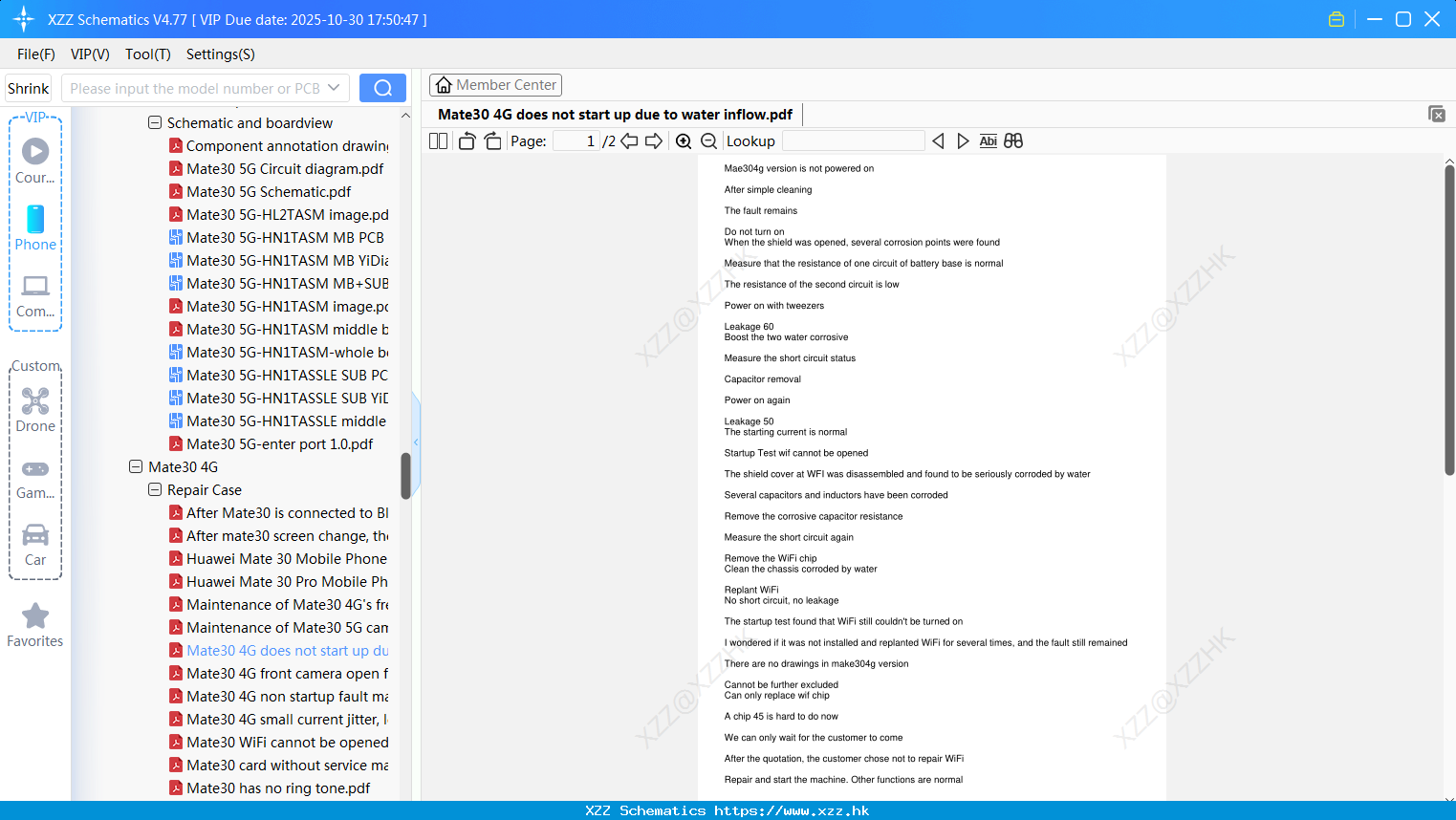Find next lookup match
1456x820 pixels.
coord(963,141)
